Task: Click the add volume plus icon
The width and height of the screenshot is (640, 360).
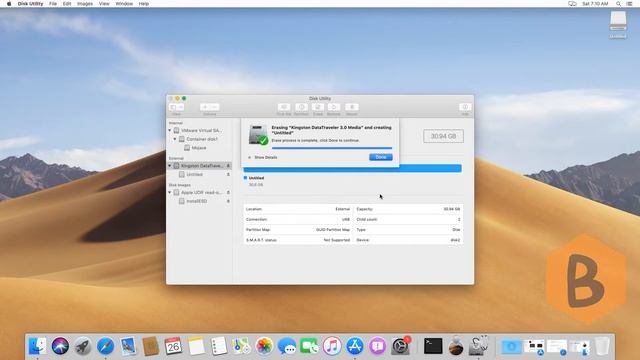Action: [x=205, y=107]
